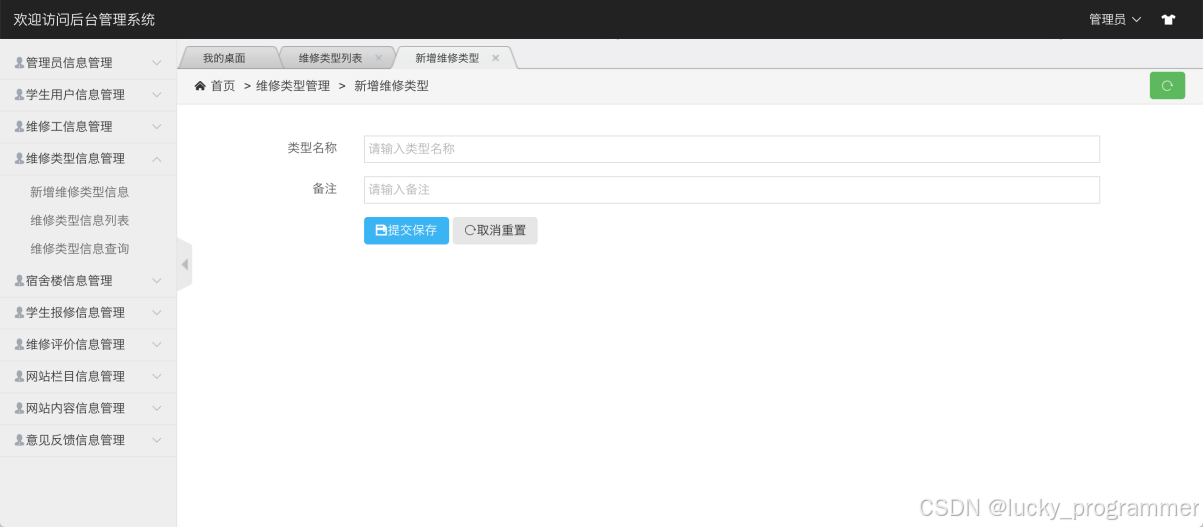Click user icon beside 学生用户信息管理

coord(19,94)
